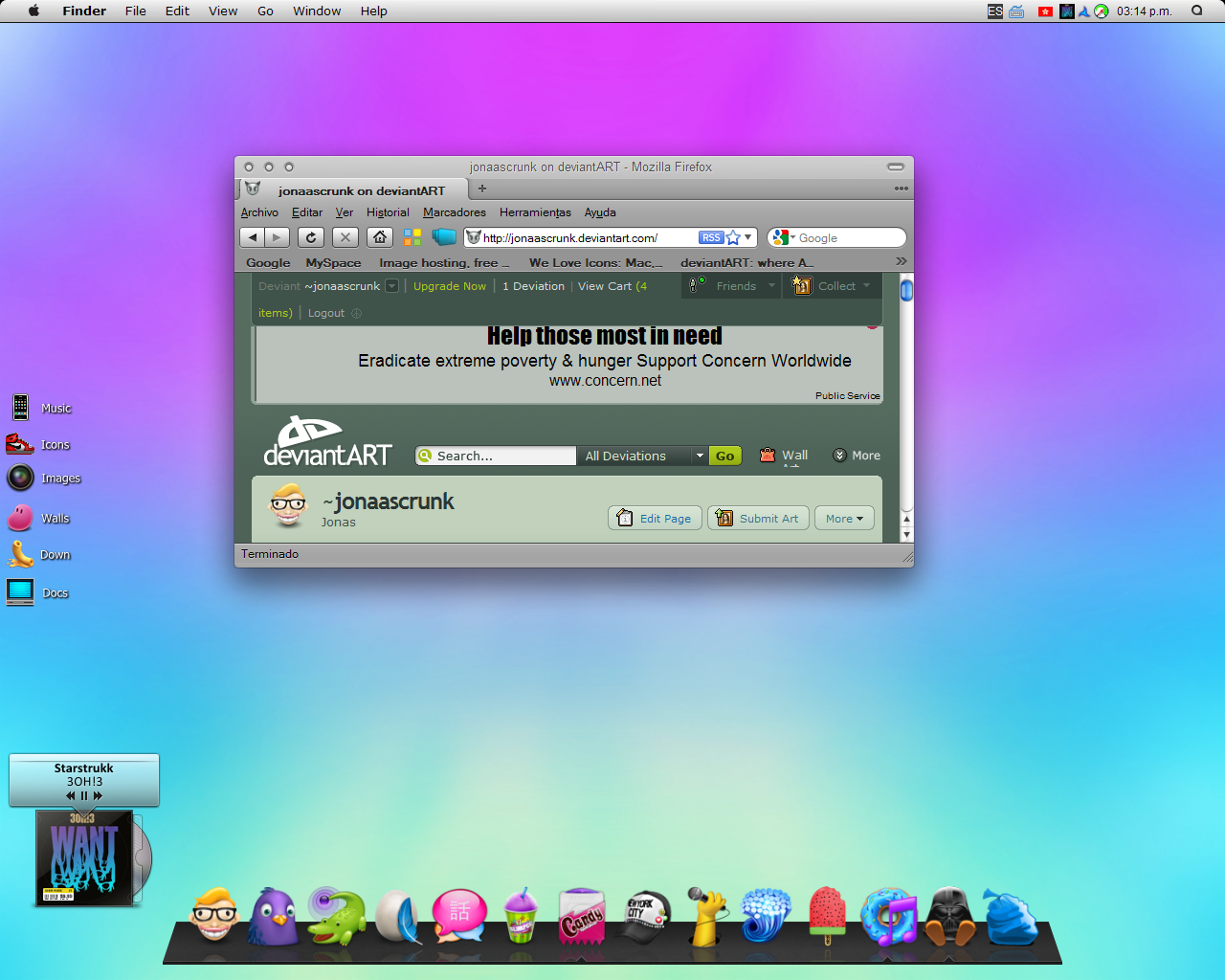Open the donut music note dock icon
Screen dimensions: 1225x980
tap(888, 916)
